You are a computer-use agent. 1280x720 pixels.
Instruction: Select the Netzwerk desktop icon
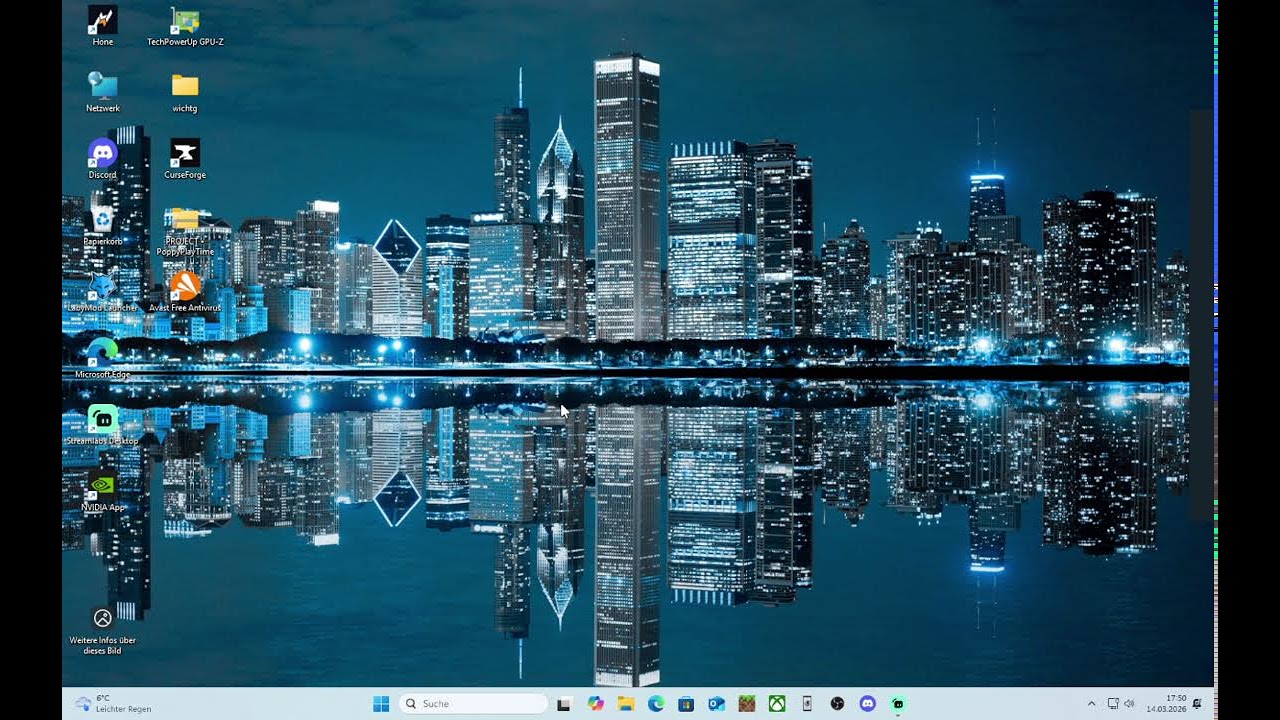103,92
